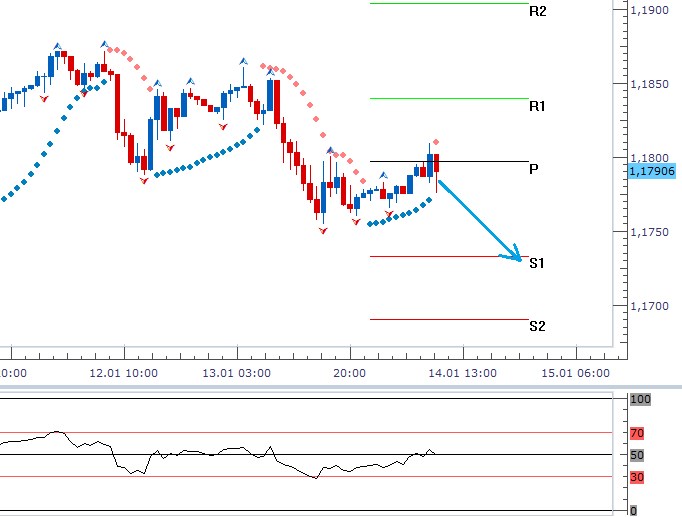This screenshot has height=517, width=682.
Task: Click the RSI 100 scale label
Action: (640, 399)
